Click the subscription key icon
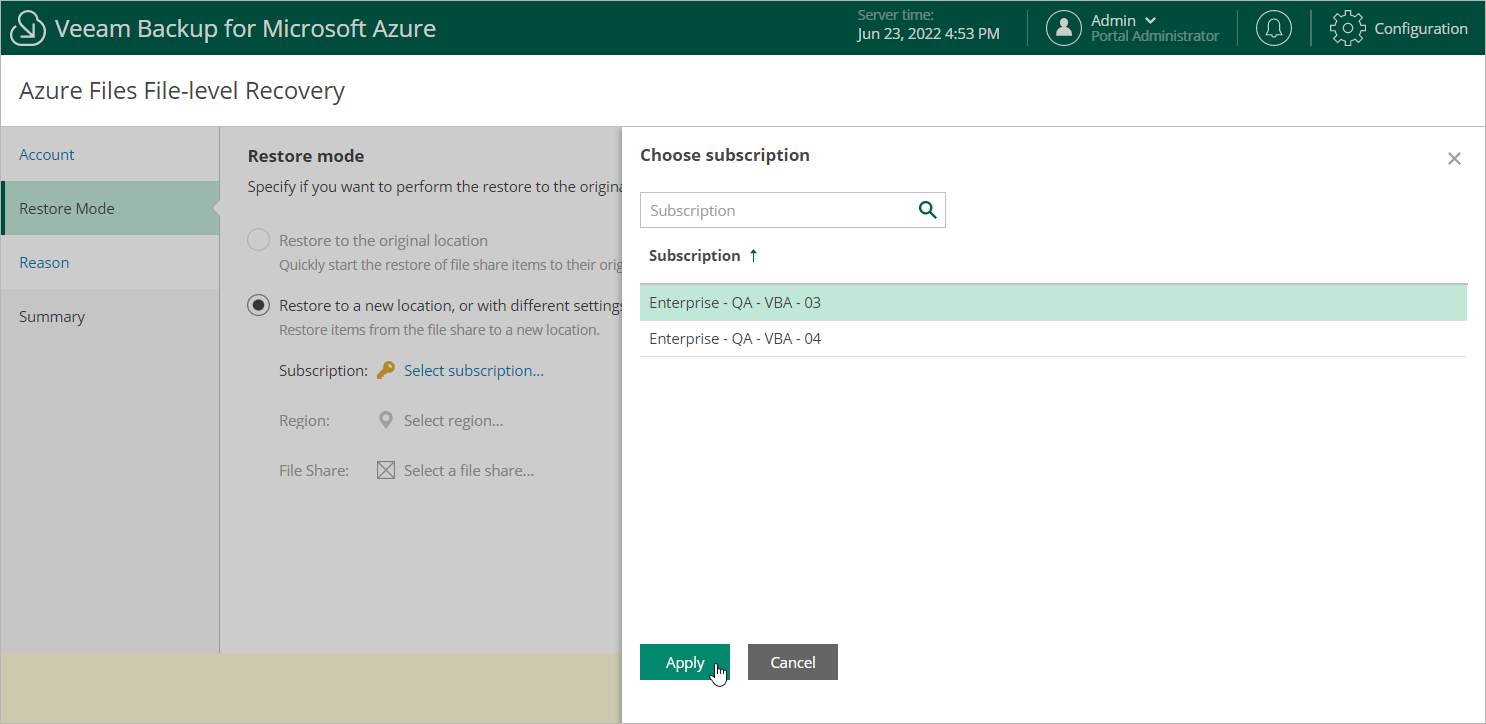Viewport: 1486px width, 724px height. [x=386, y=371]
